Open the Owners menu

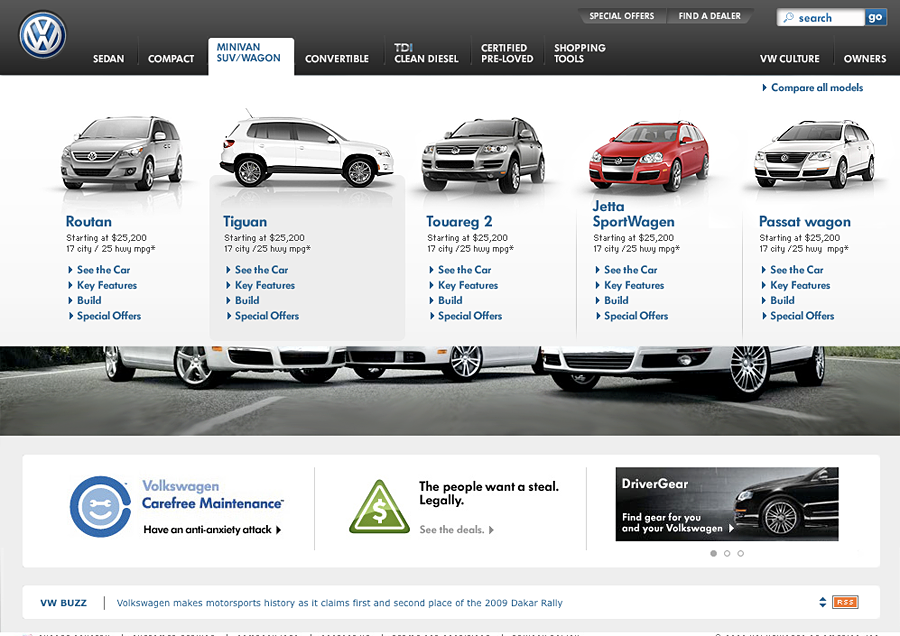coord(865,59)
